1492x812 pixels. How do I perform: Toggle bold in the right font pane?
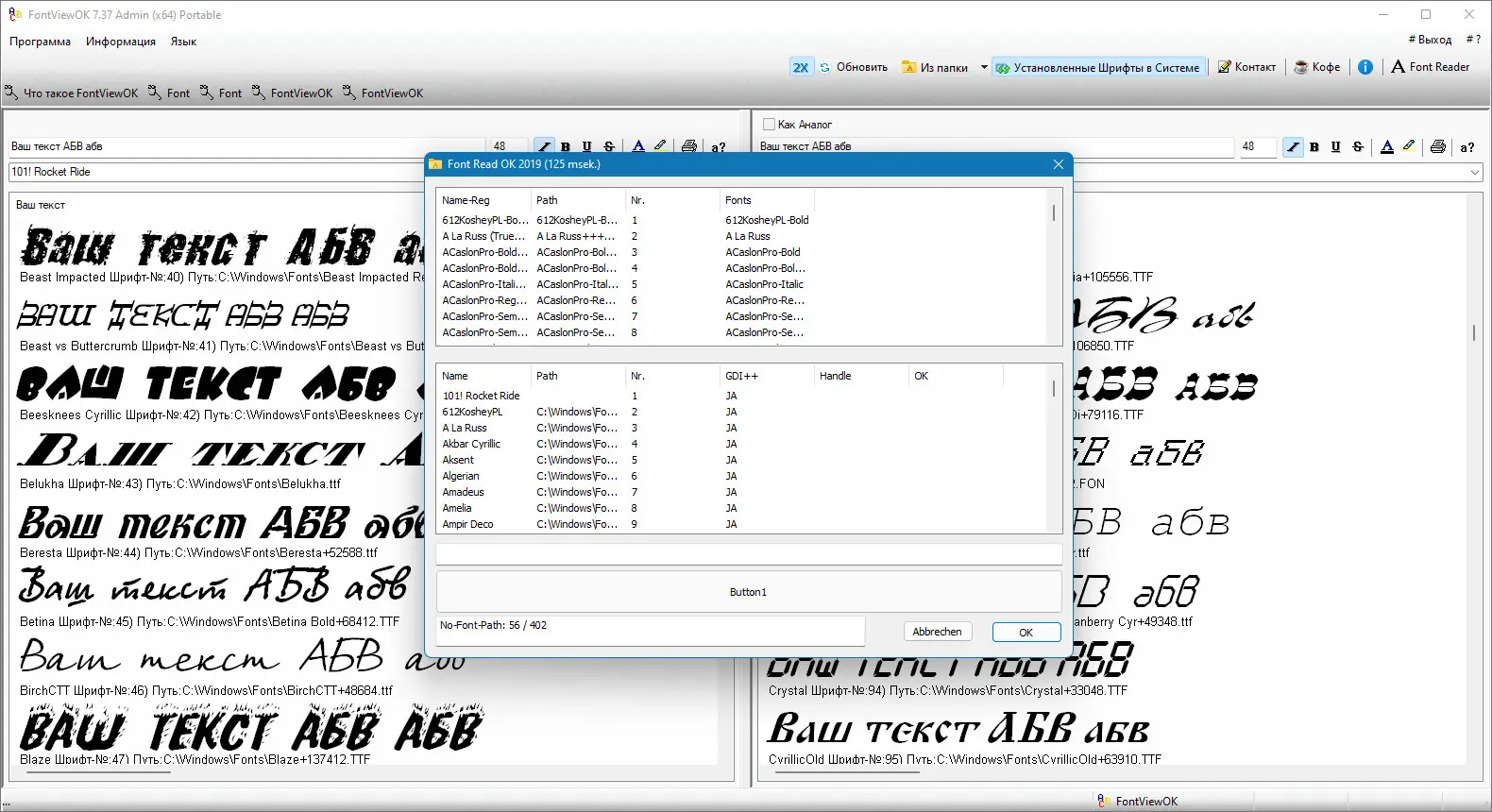(x=1314, y=147)
